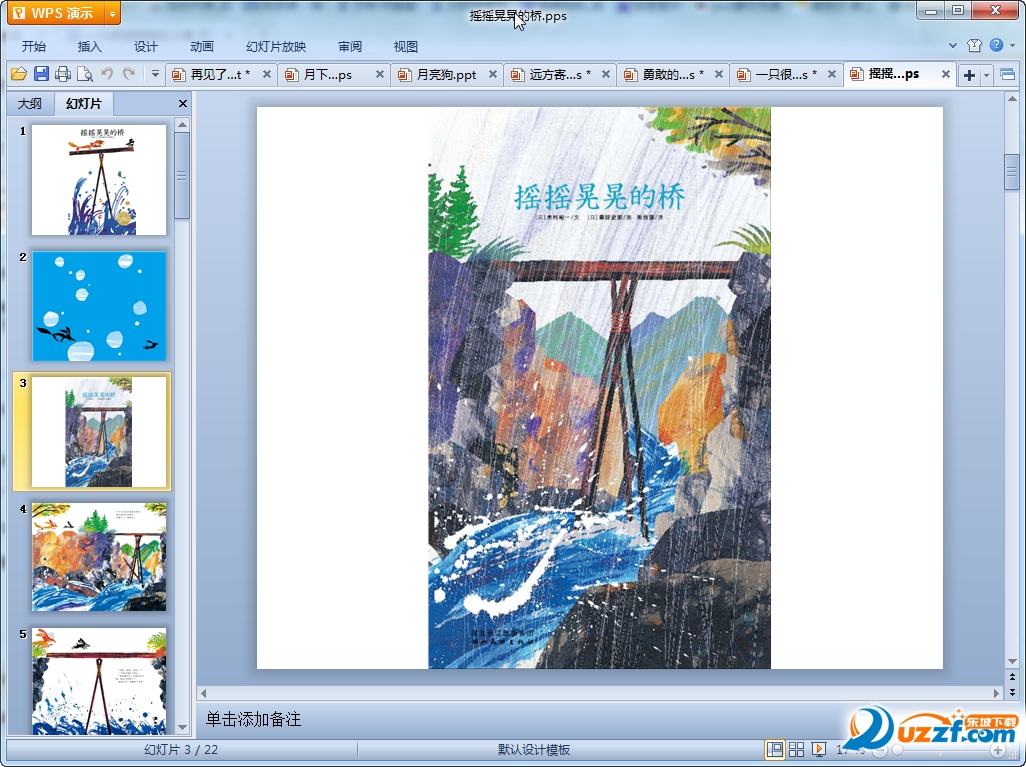The image size is (1026, 767).
Task: Open the skin (shirt) icon
Action: 974,45
